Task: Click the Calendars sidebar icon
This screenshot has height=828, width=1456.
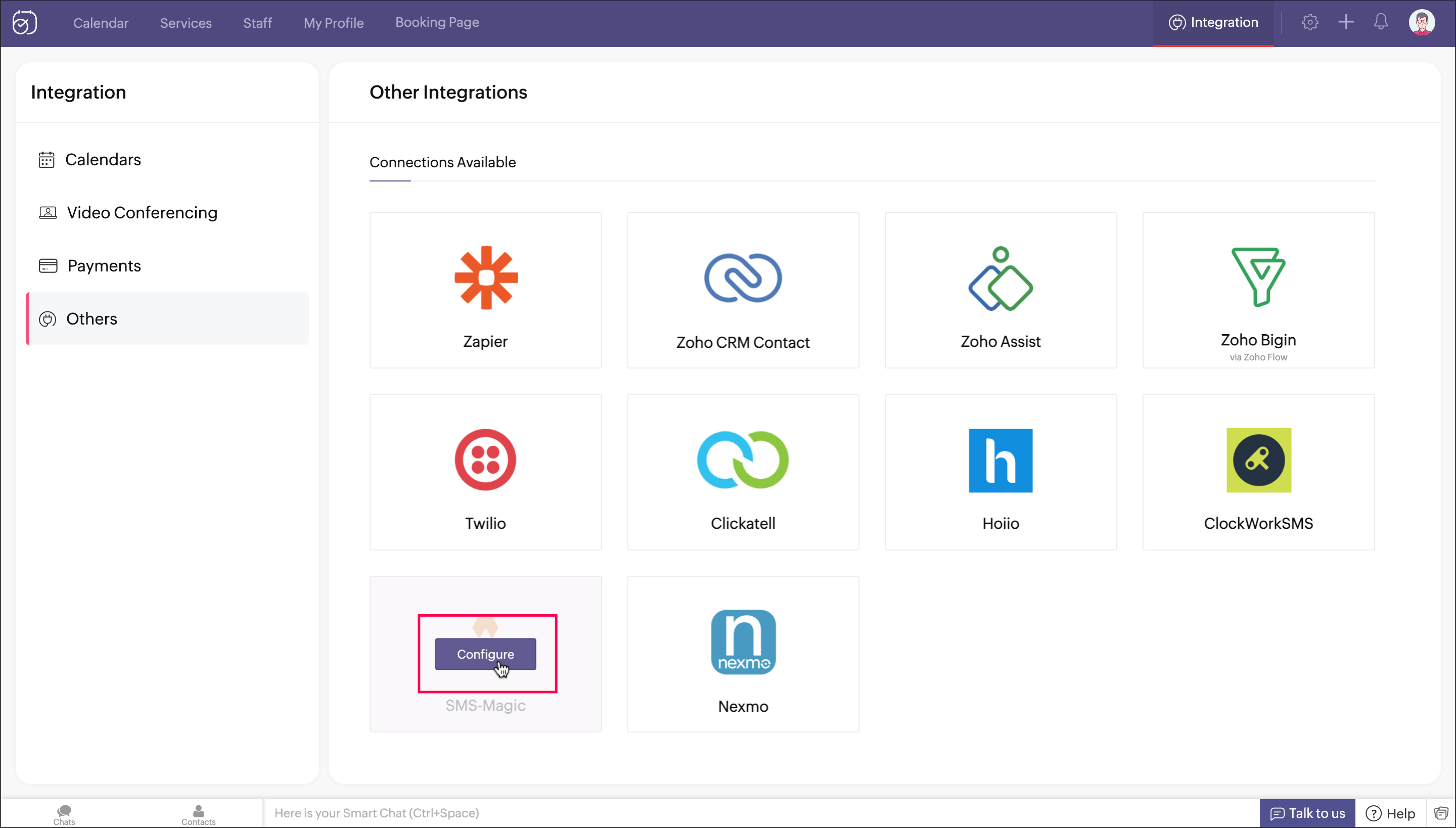Action: click(47, 160)
